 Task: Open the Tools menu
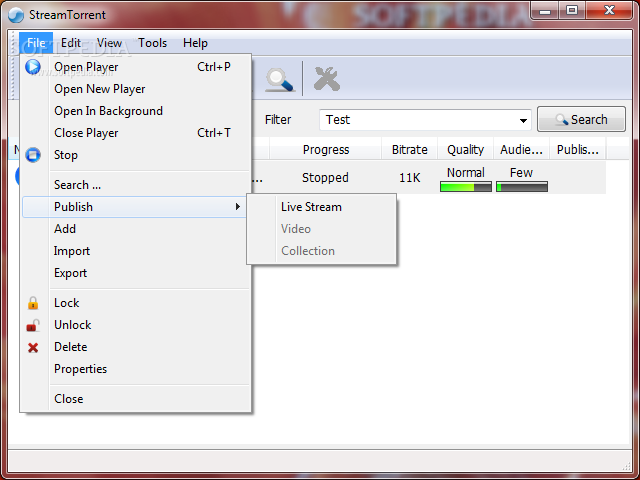click(152, 43)
